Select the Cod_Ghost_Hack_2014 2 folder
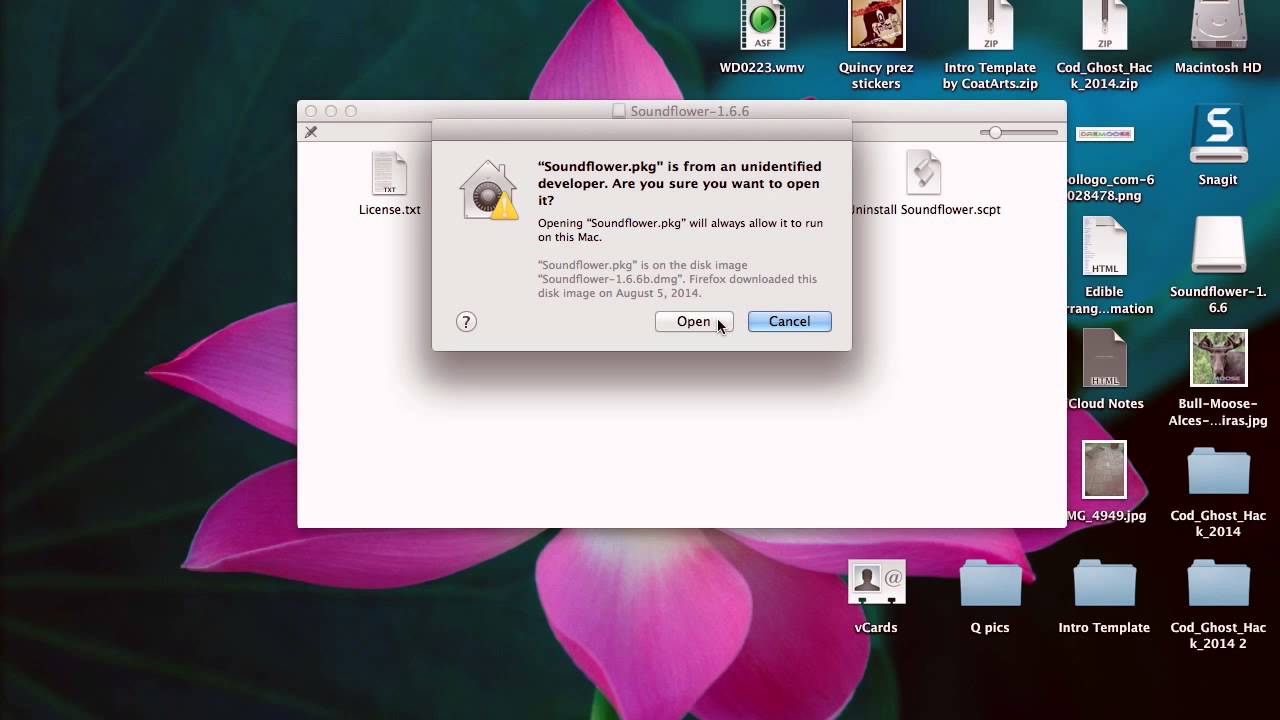 [x=1218, y=583]
